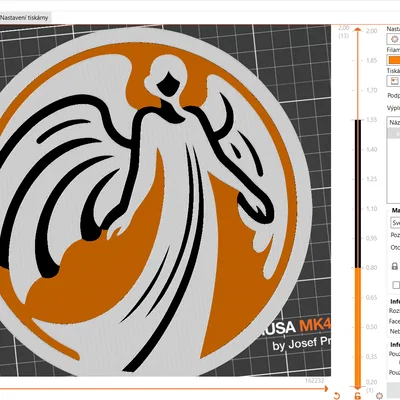Click the 1,55 height tick label
Screen dimensions: 400x400
371,120
